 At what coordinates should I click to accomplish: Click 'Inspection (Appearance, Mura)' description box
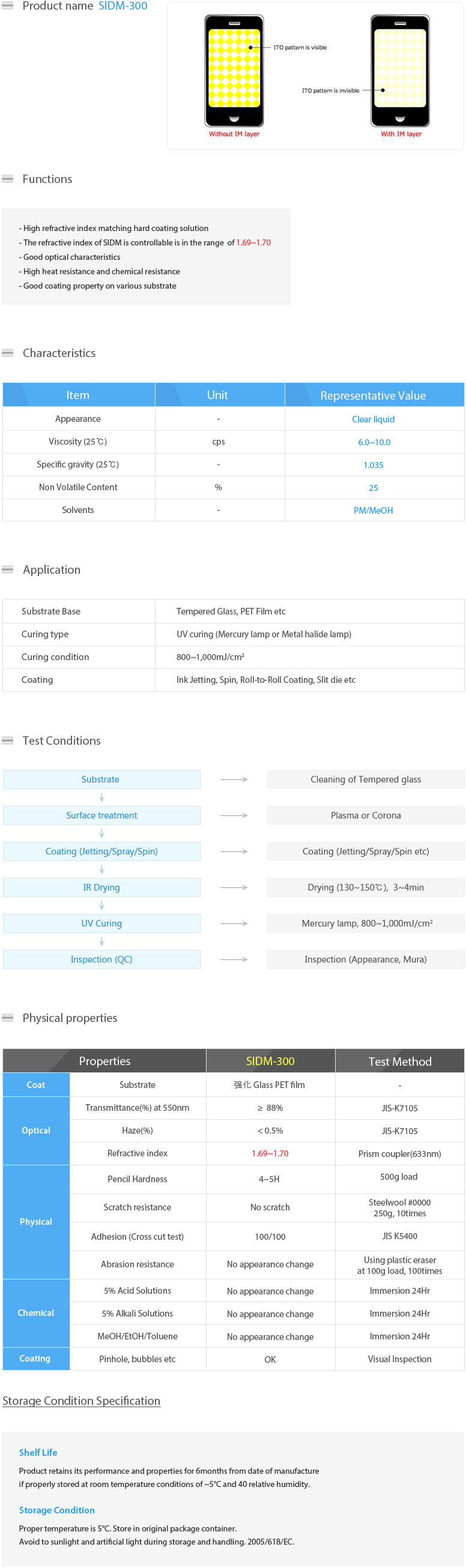366,960
